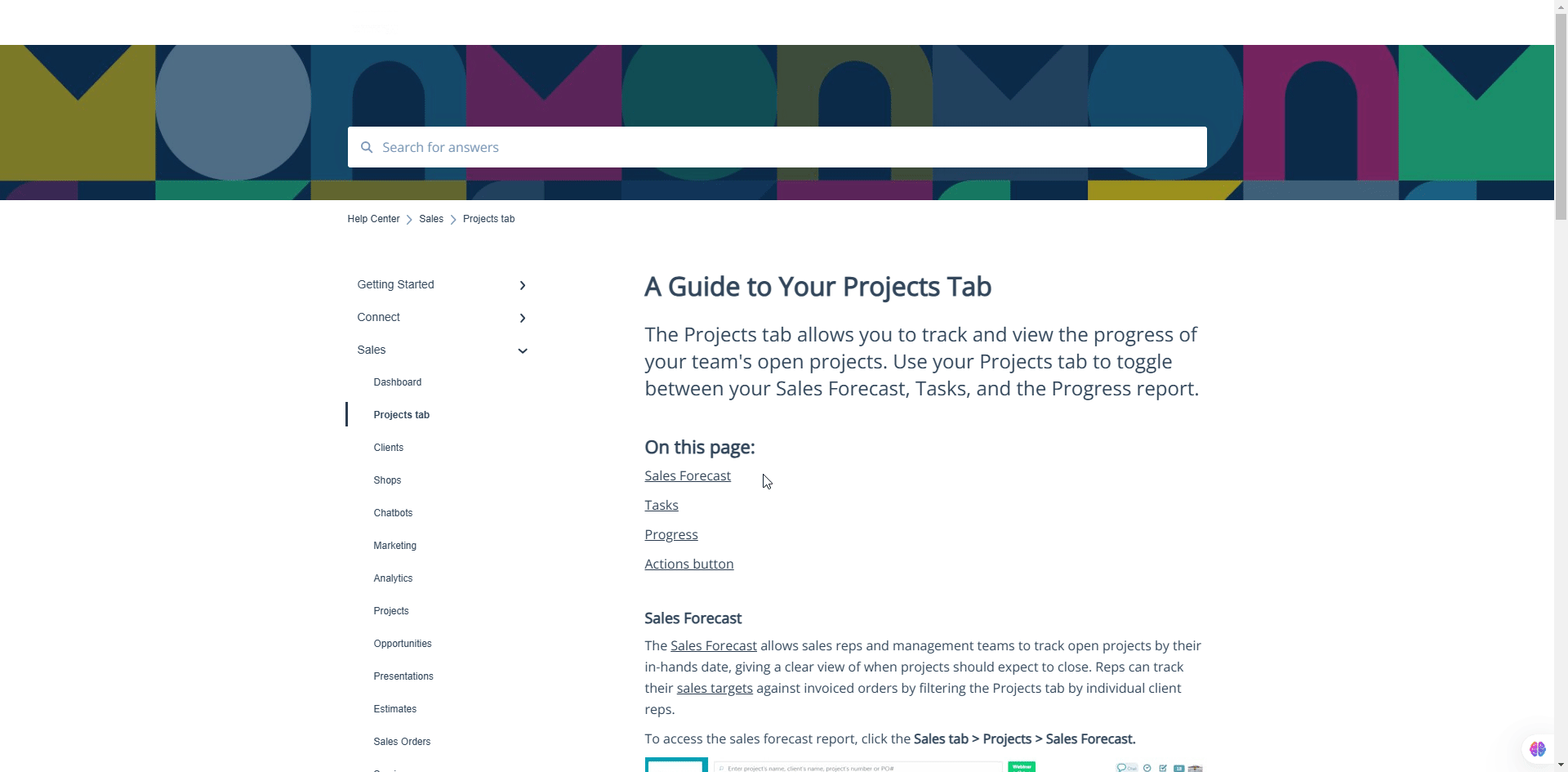Image resolution: width=1568 pixels, height=772 pixels.
Task: Open Dashboard in the sidebar
Action: (x=398, y=382)
